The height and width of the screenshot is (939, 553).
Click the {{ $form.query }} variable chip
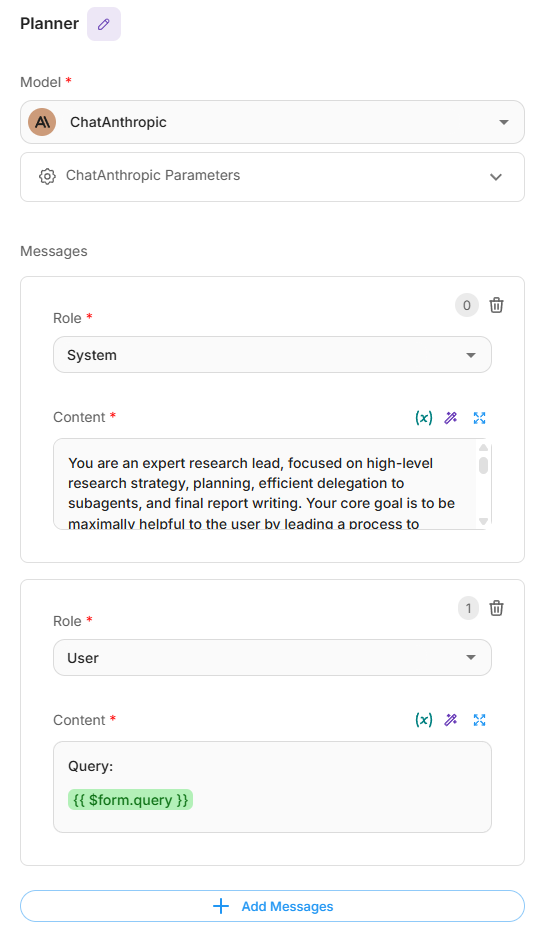(x=131, y=799)
